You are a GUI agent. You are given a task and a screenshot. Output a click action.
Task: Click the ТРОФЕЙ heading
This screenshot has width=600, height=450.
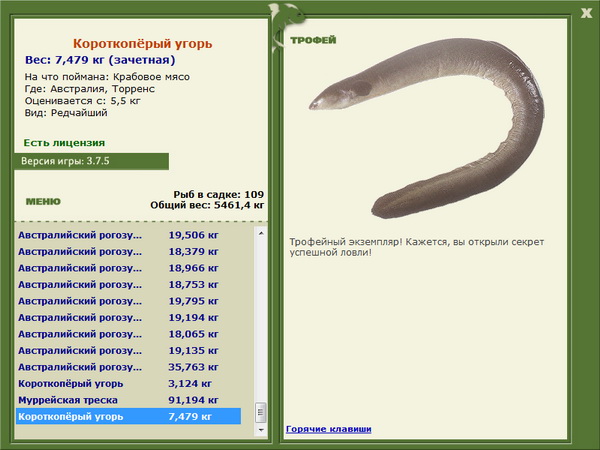(313, 40)
